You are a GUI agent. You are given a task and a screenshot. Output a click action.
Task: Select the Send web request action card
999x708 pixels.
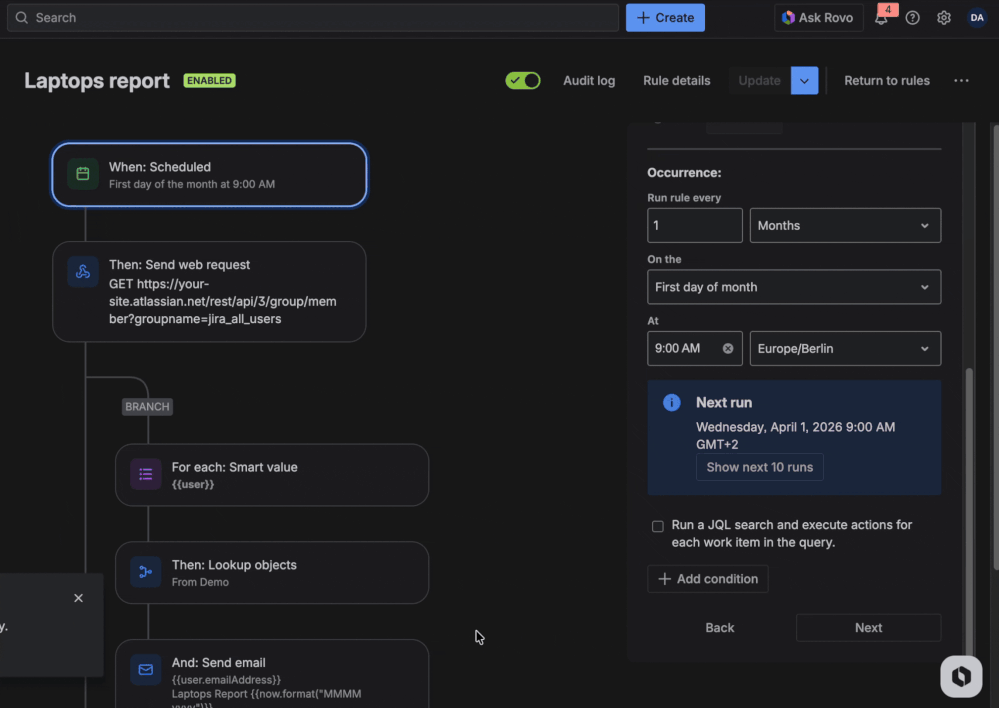click(x=209, y=292)
